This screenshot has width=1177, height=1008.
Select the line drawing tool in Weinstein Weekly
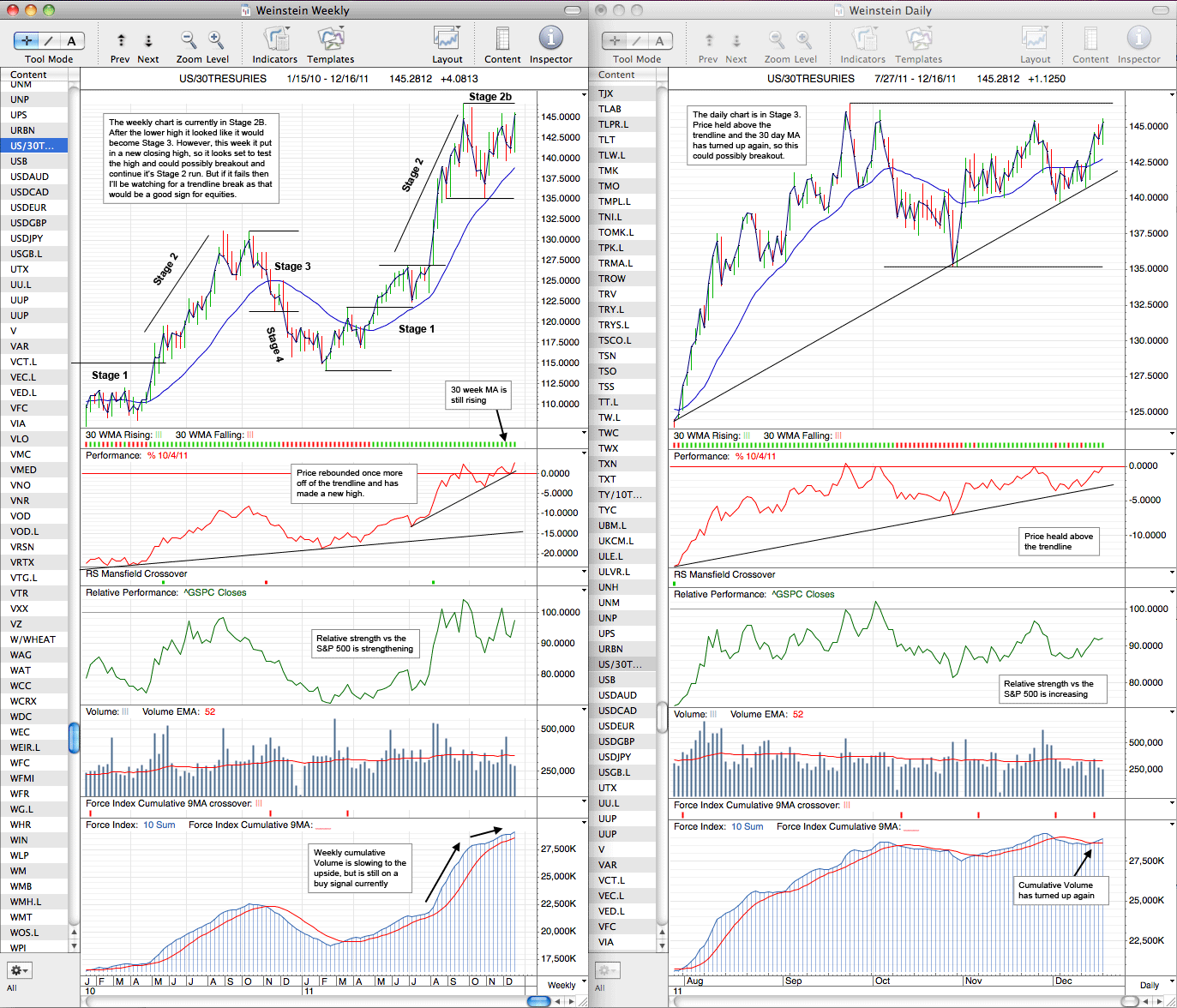pyautogui.click(x=49, y=40)
